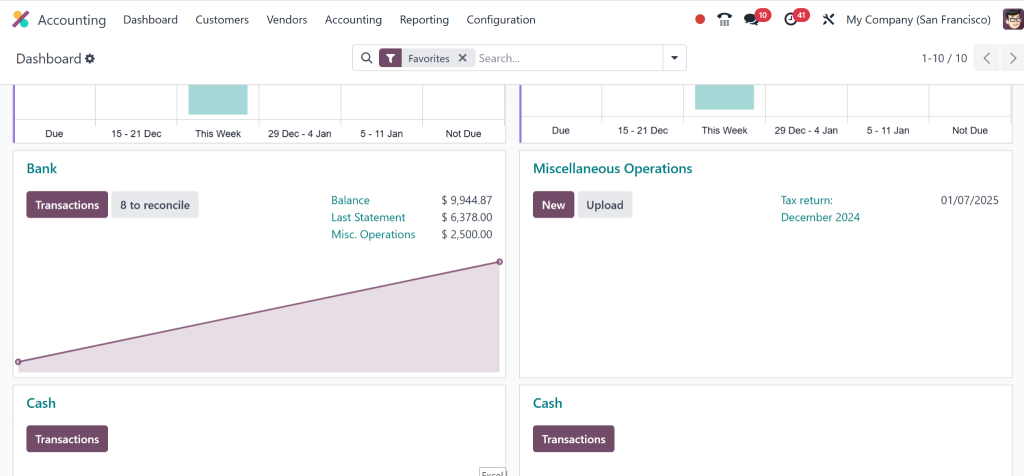
Task: Click the $ 2,500.00 value
Action: click(467, 234)
